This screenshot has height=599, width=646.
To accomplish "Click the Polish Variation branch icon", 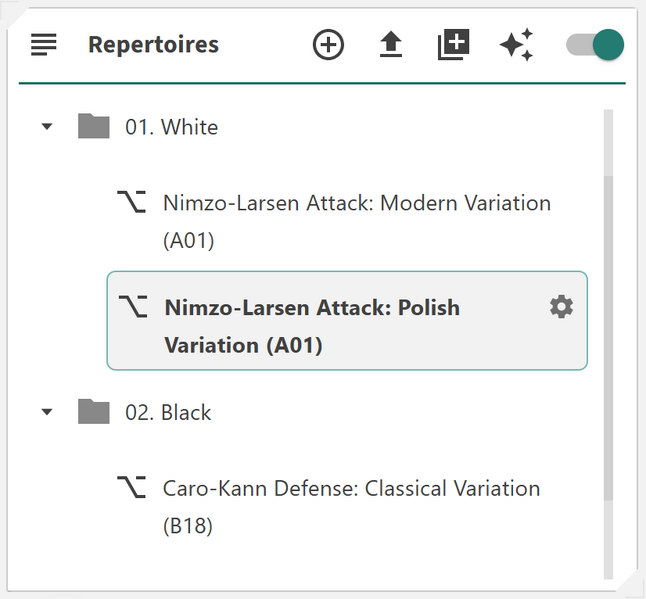I will pos(131,307).
